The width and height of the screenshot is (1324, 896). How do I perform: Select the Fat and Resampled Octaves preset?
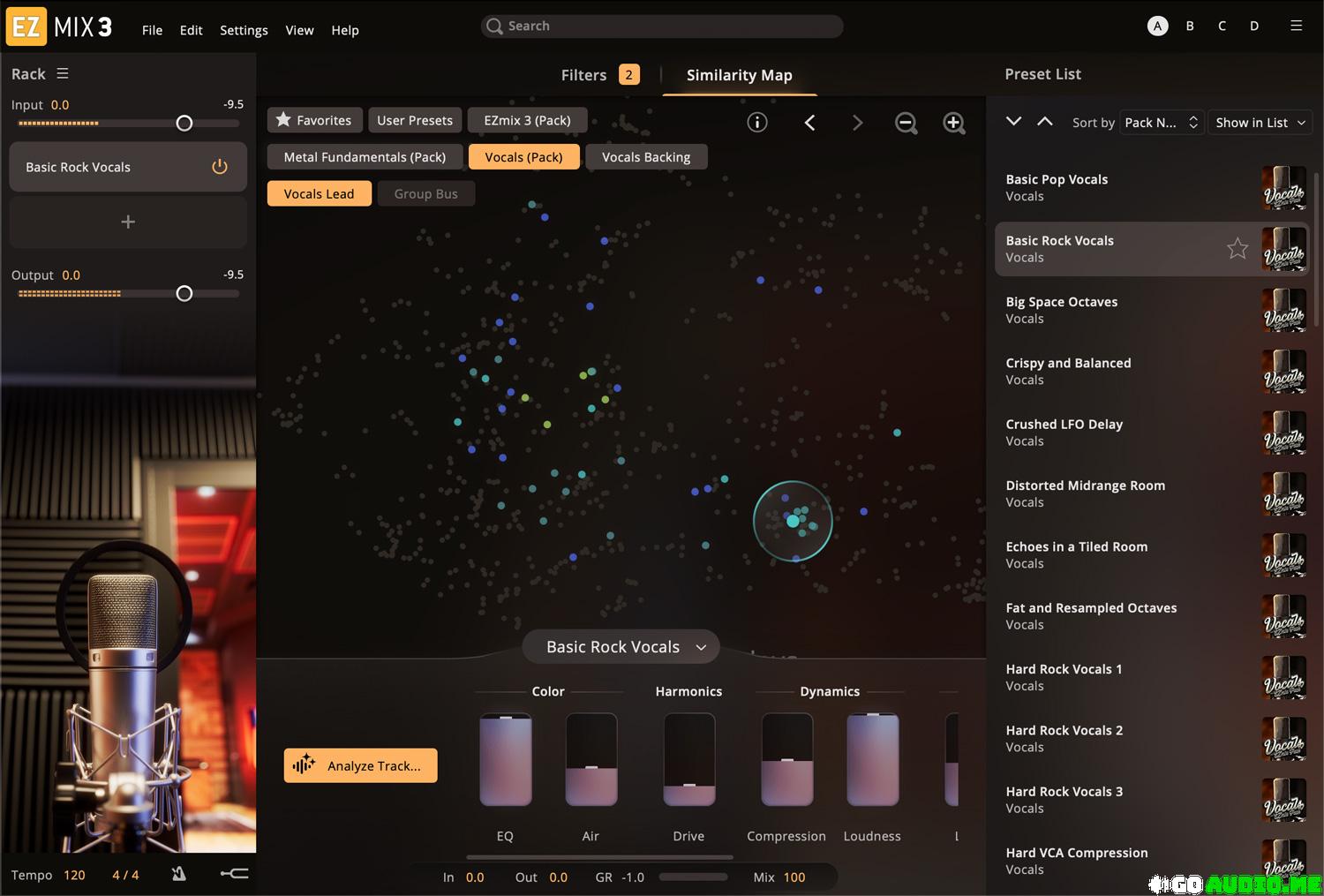point(1151,616)
